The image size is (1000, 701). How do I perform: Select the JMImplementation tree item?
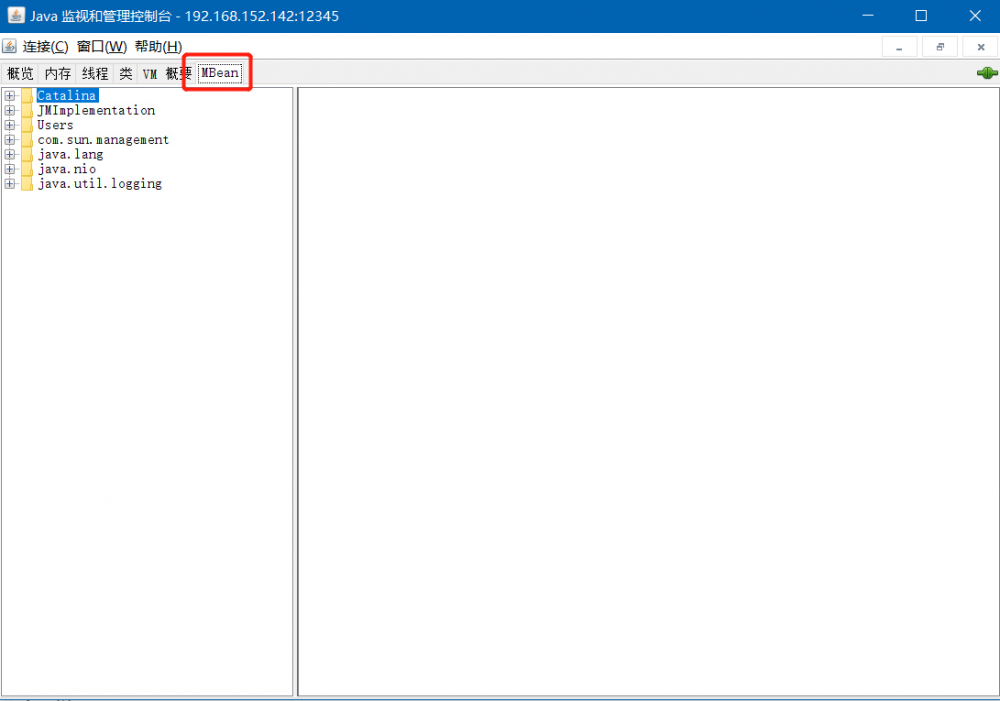[96, 110]
